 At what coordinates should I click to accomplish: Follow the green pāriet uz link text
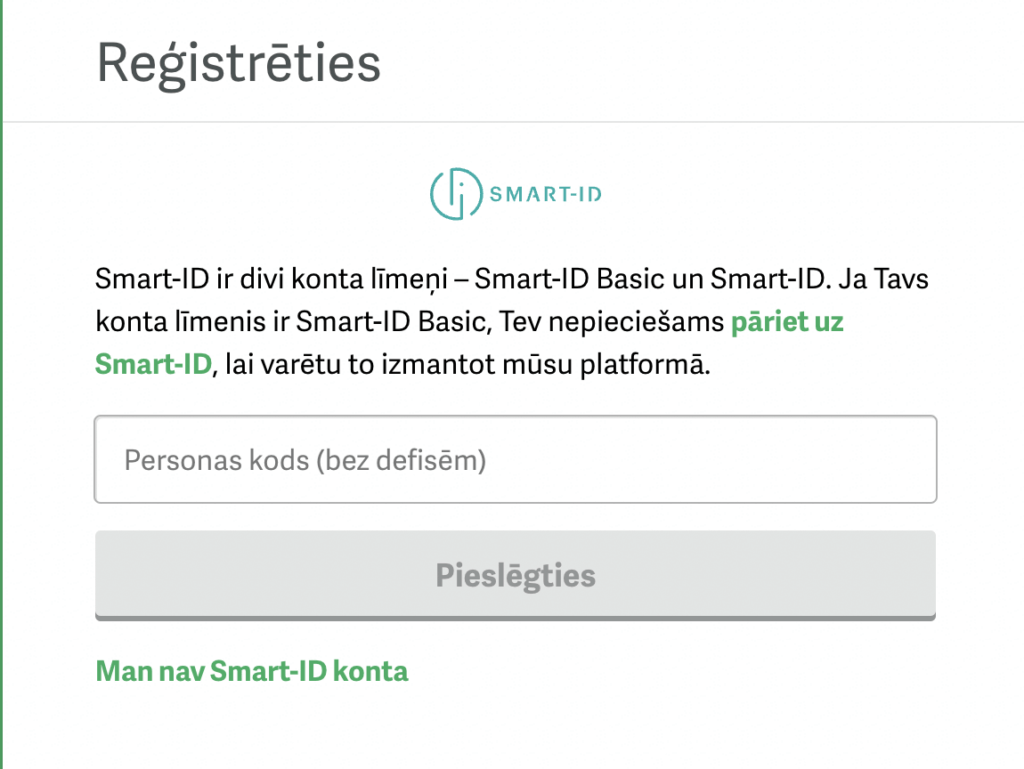[x=787, y=322]
